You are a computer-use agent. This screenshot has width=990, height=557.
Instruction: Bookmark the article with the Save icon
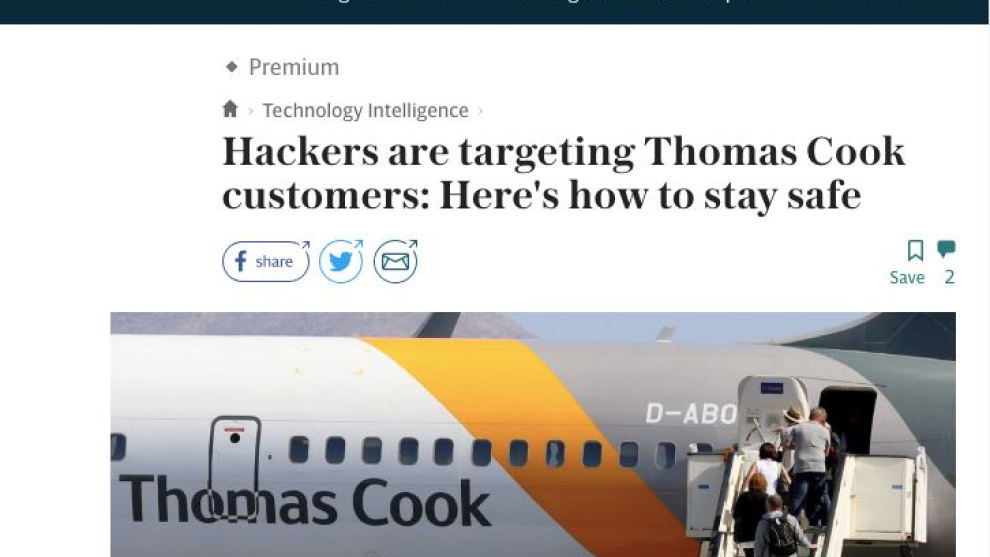(915, 250)
